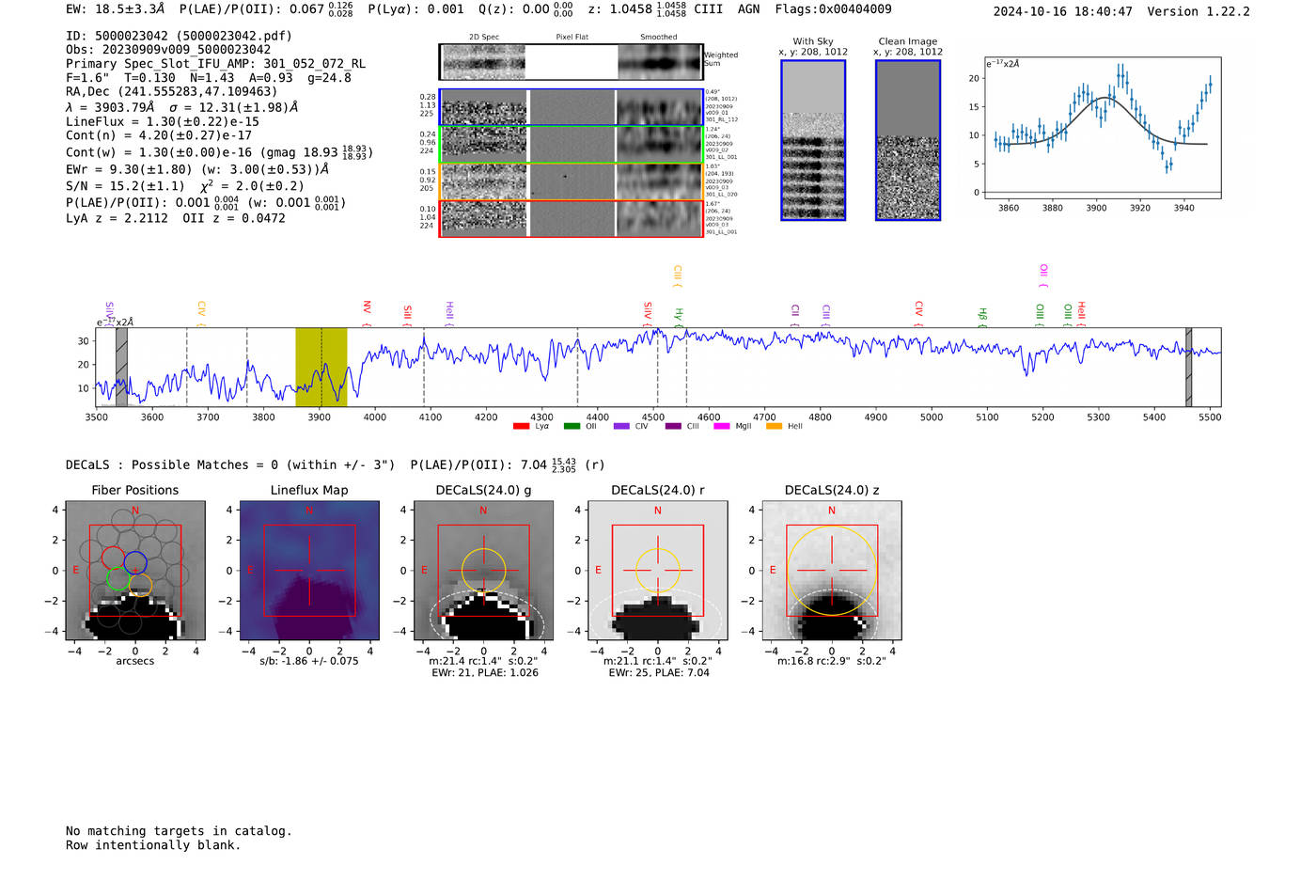Select the CIV legend color swatch

[621, 427]
